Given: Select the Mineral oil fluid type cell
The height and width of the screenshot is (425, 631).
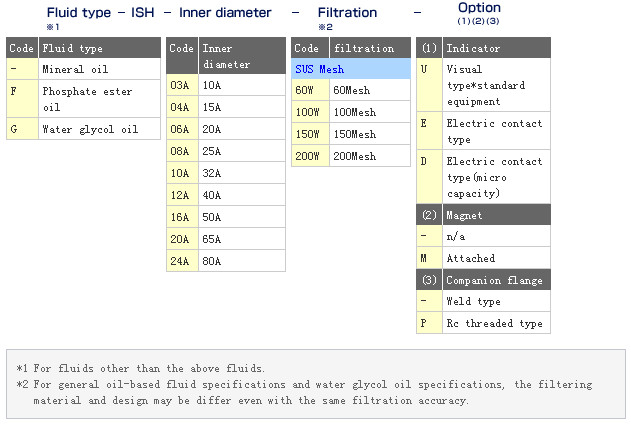Looking at the screenshot, I should (x=98, y=69).
